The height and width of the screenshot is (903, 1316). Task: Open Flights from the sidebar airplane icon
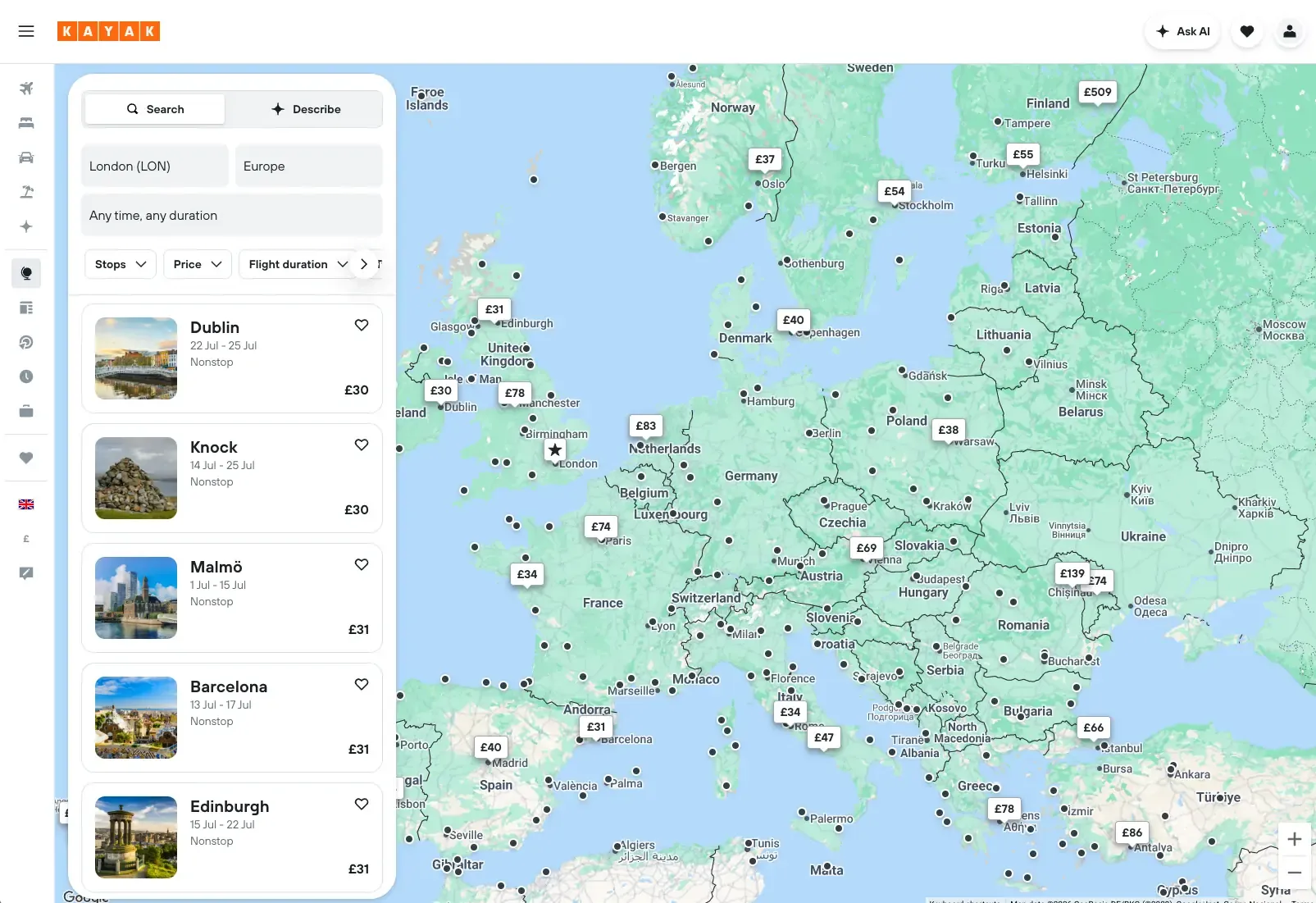tap(26, 89)
